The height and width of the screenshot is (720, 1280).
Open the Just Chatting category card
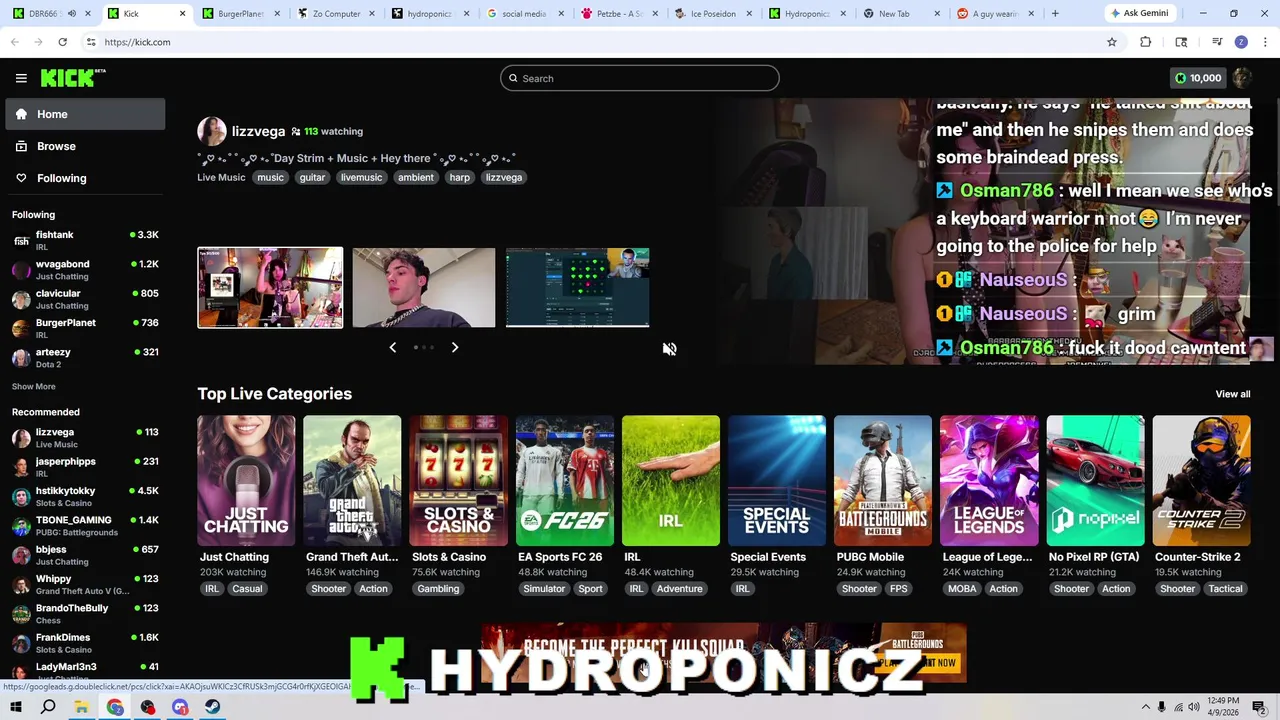click(x=246, y=481)
